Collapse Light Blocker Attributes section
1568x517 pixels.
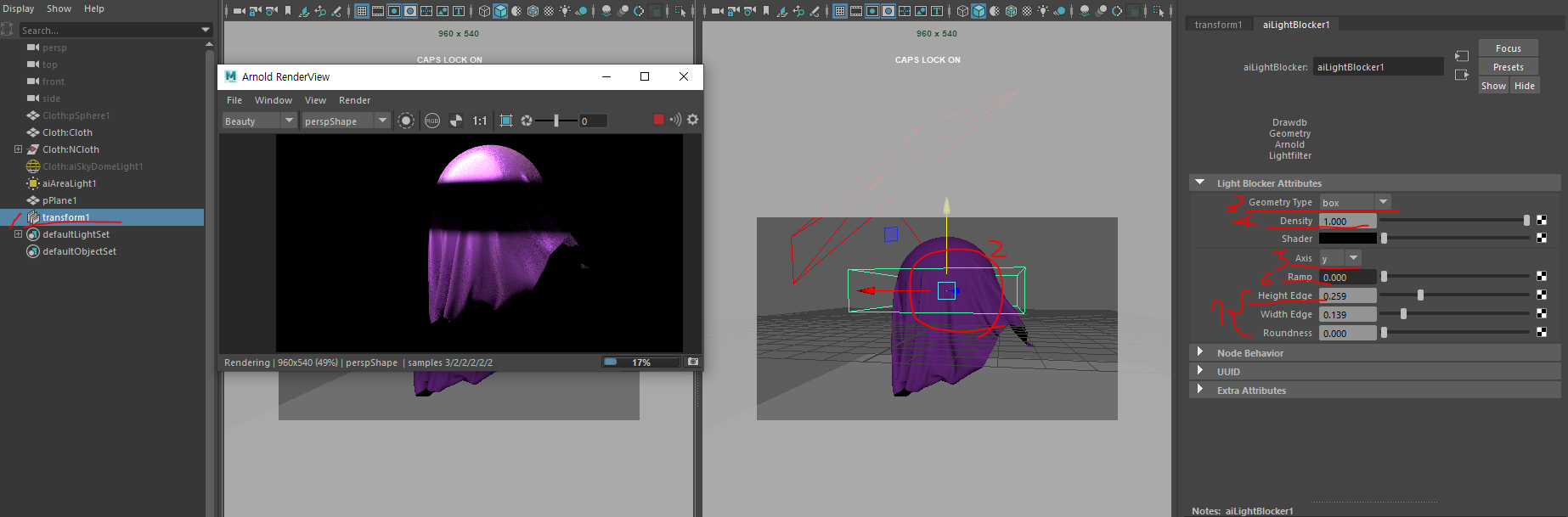coord(1200,183)
